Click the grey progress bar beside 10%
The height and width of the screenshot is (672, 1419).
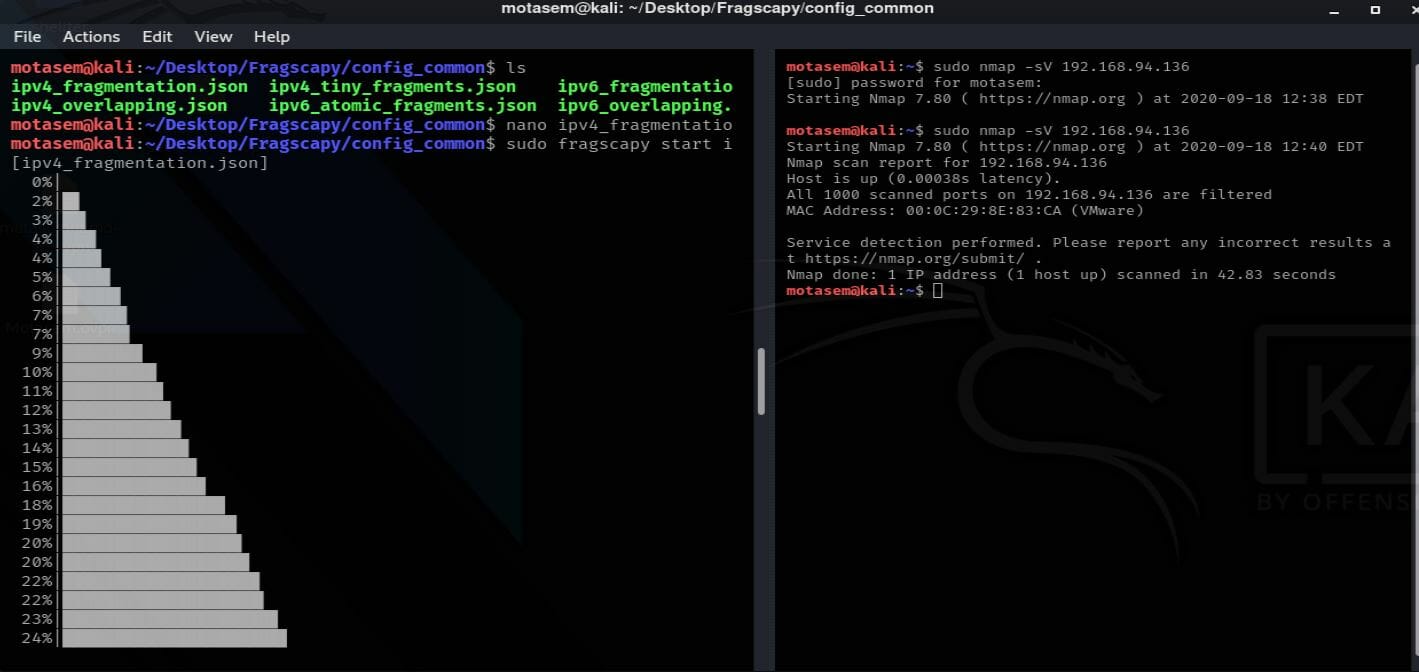point(109,372)
